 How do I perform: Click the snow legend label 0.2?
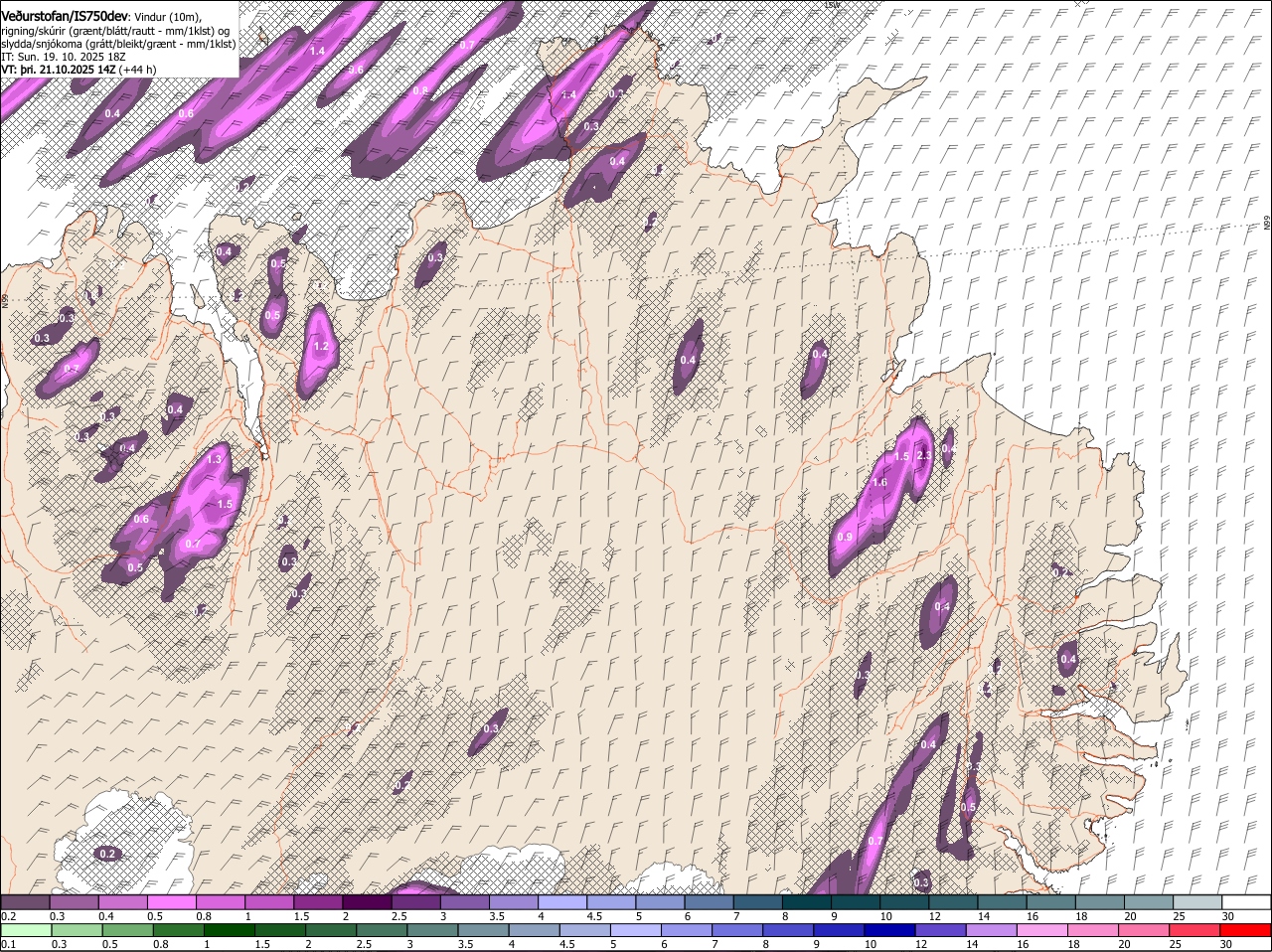coord(8,916)
